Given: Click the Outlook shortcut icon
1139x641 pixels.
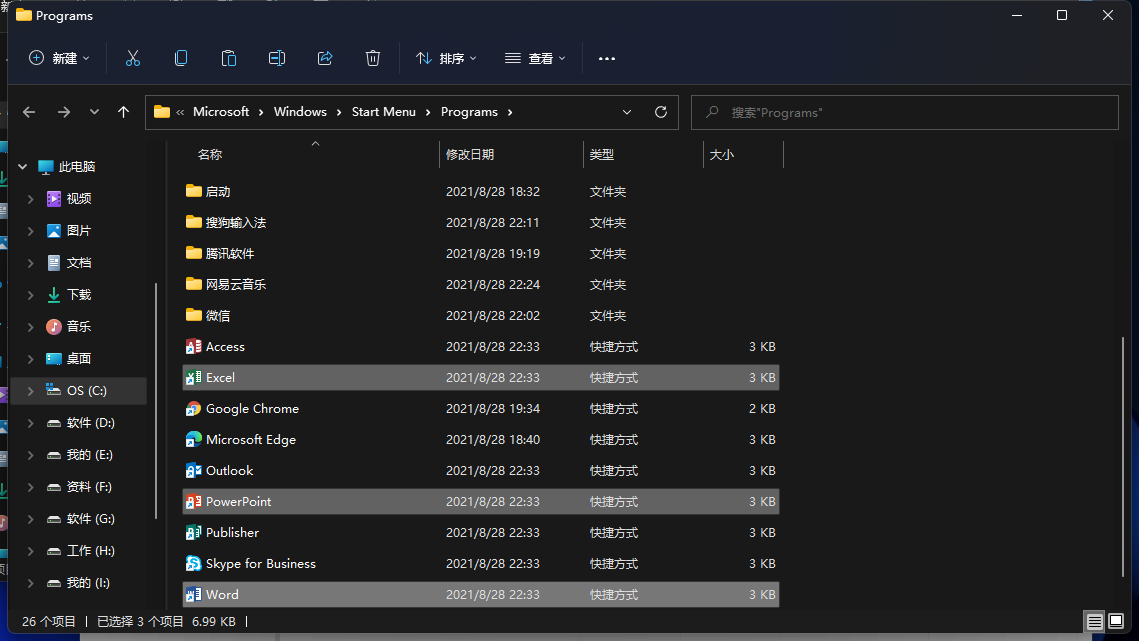Looking at the screenshot, I should pos(193,471).
